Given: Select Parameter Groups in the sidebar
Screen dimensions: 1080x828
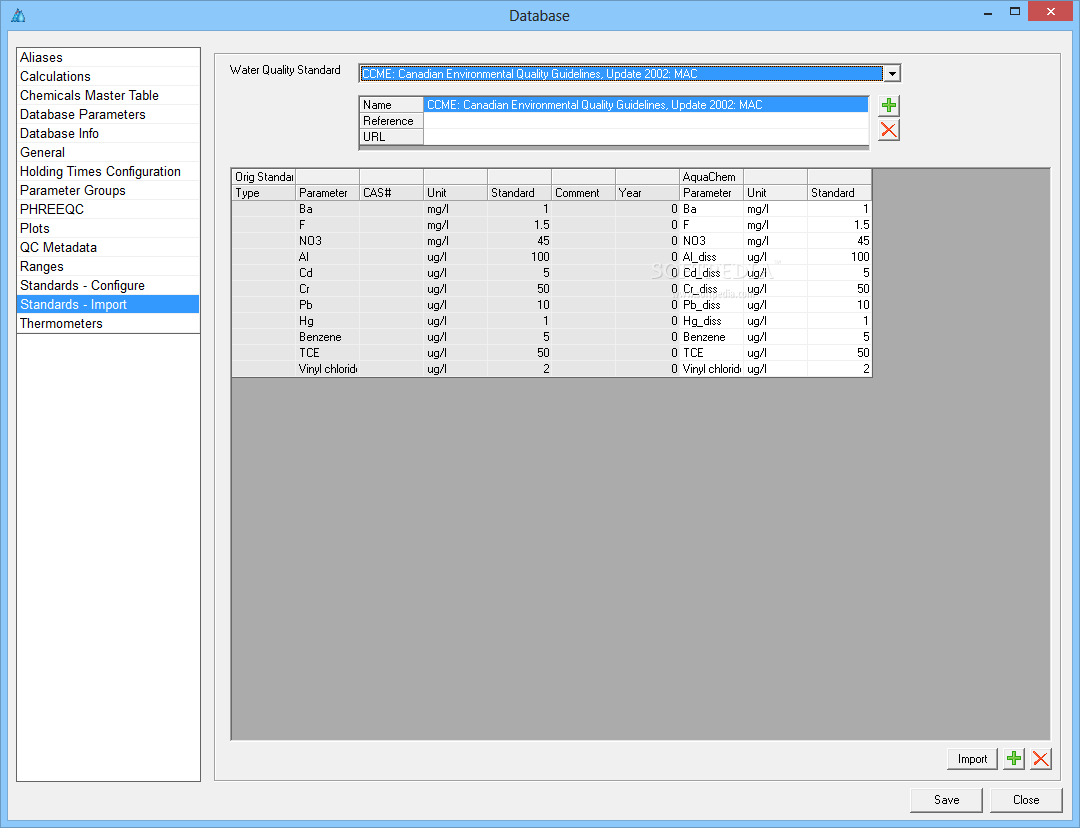Looking at the screenshot, I should click(108, 190).
